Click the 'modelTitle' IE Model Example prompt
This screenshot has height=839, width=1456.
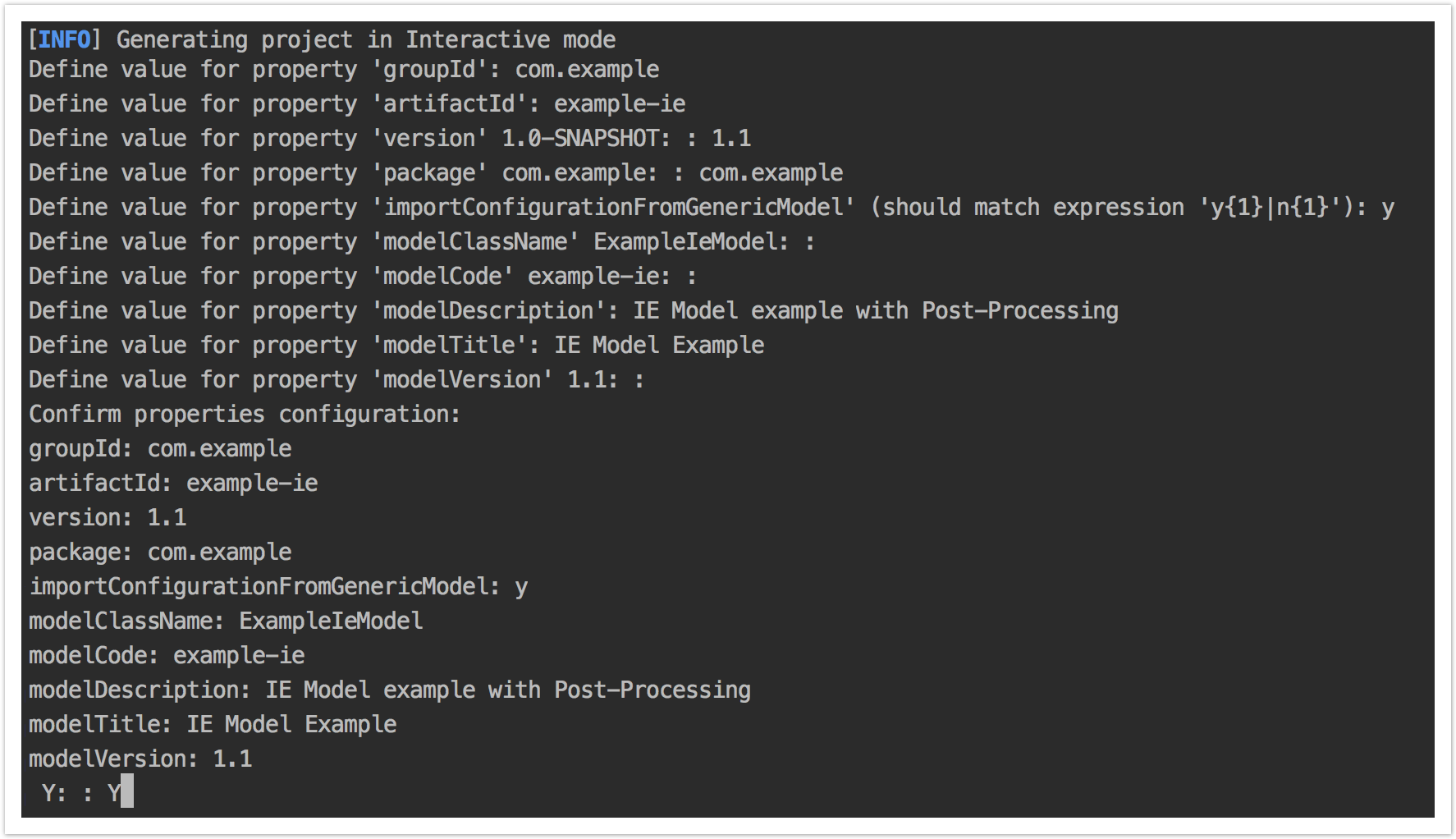tap(396, 346)
